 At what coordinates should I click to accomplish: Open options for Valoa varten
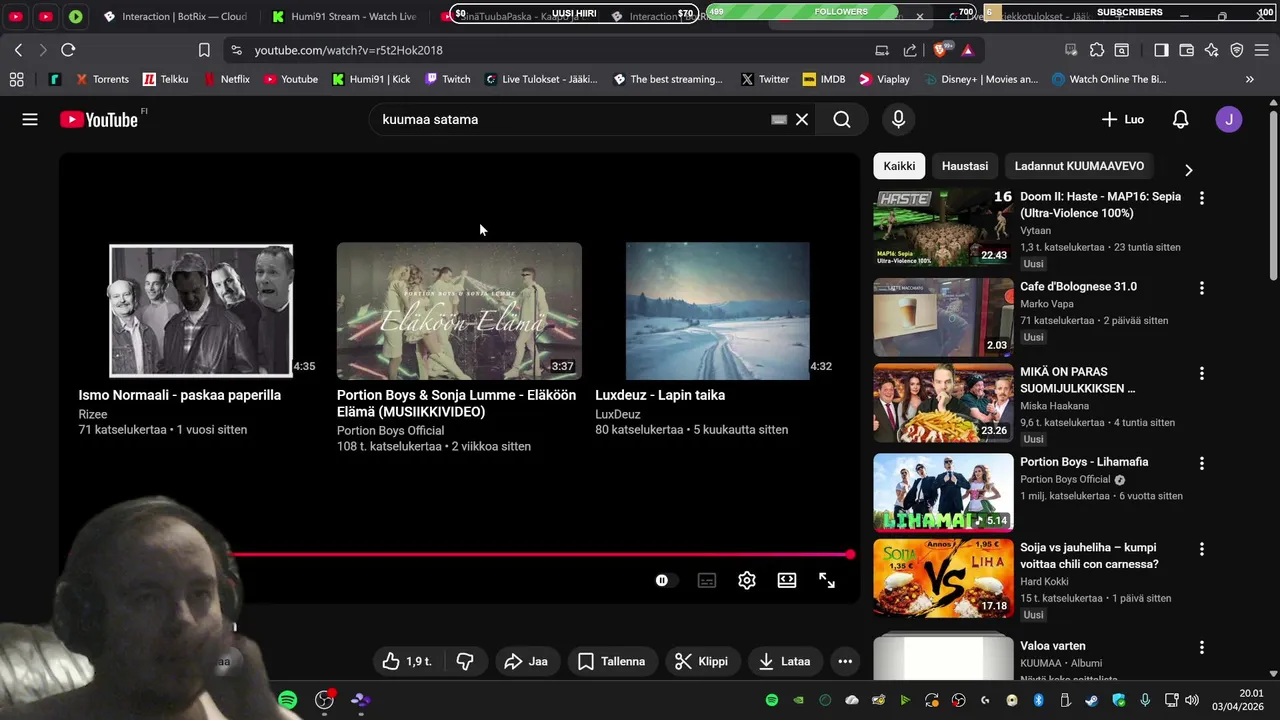(x=1201, y=647)
